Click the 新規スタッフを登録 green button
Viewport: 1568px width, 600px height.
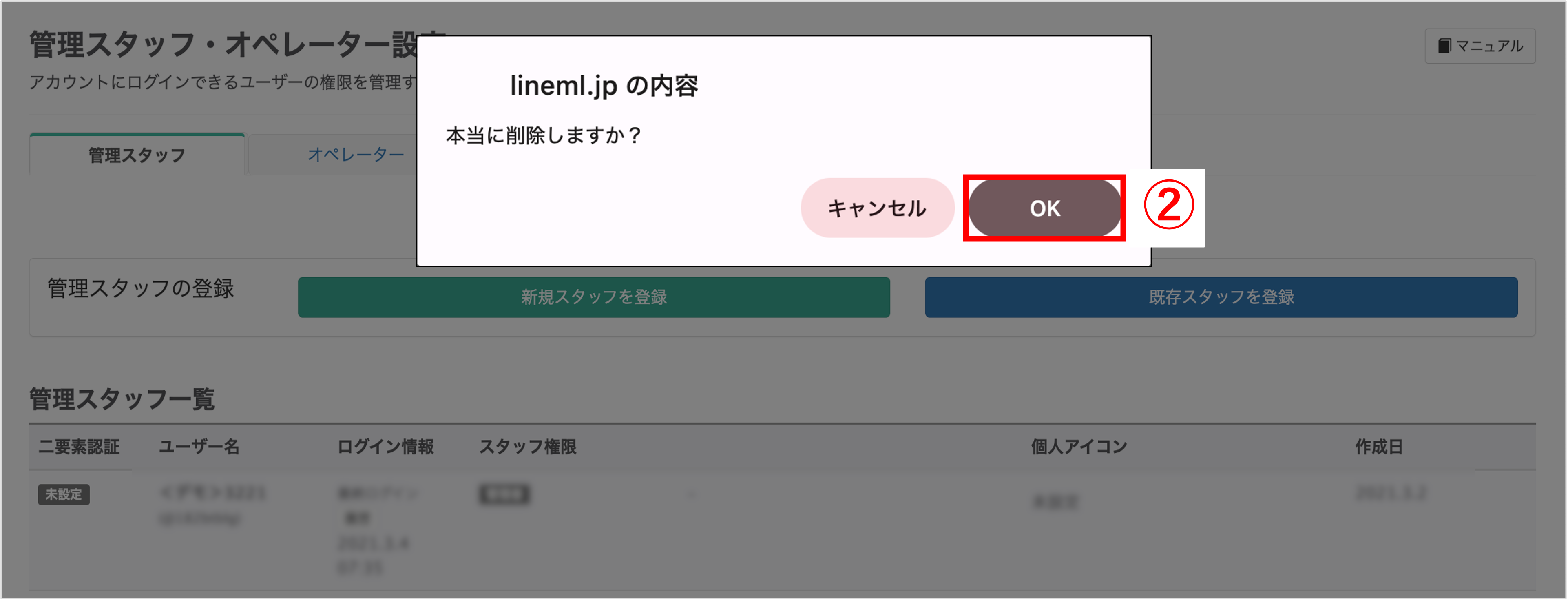[x=594, y=297]
